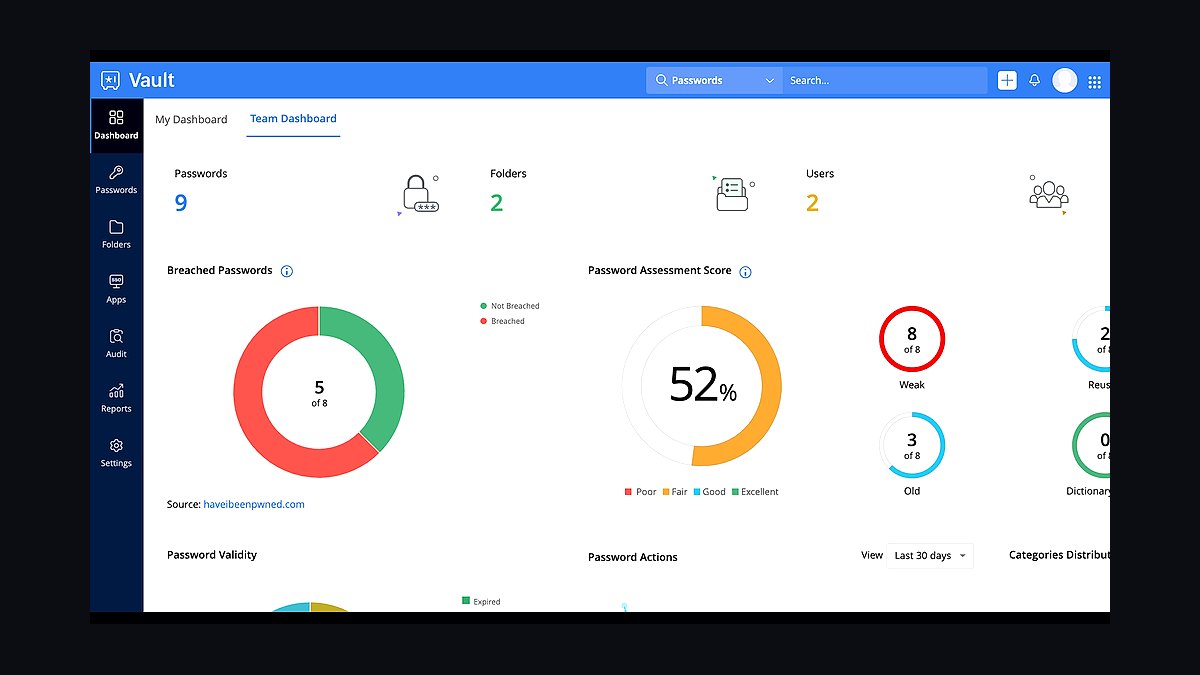Toggle the Expired legend entry
The height and width of the screenshot is (675, 1200).
coord(481,601)
